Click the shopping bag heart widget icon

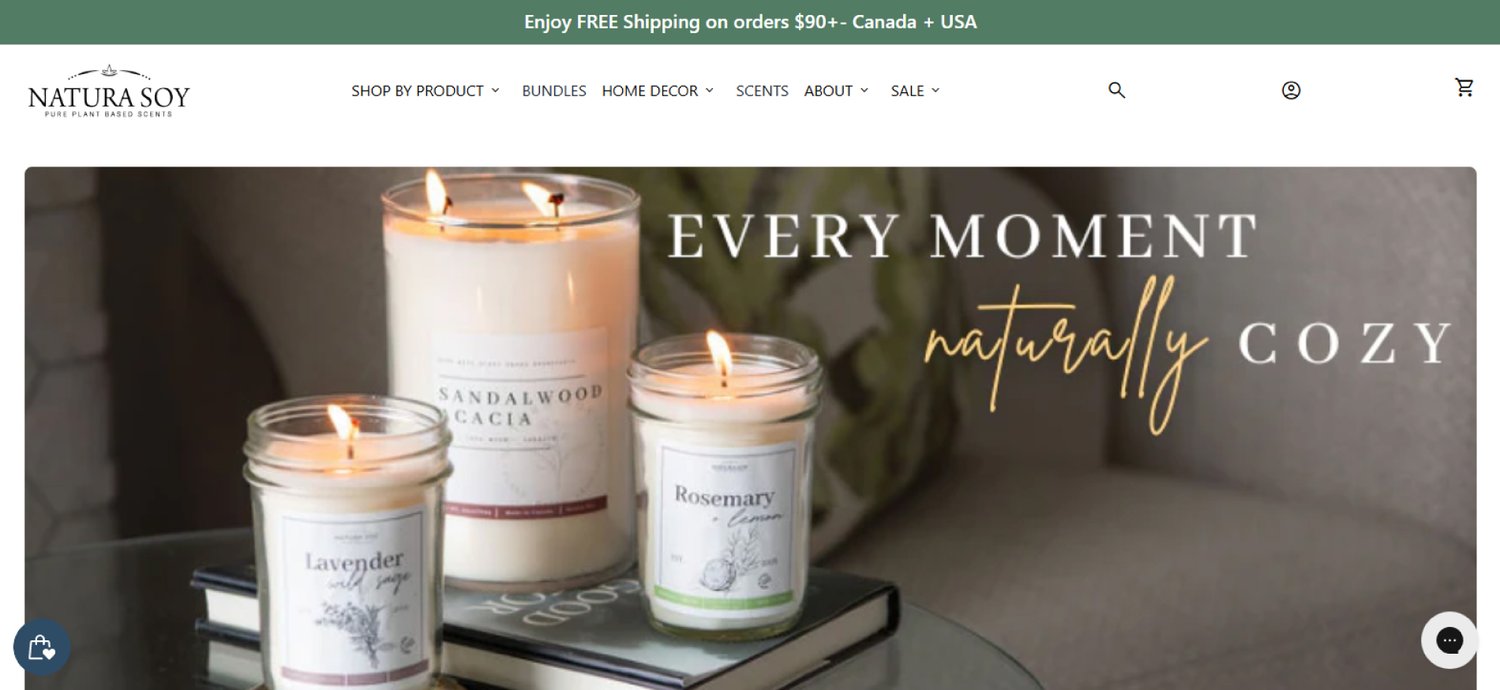42,647
